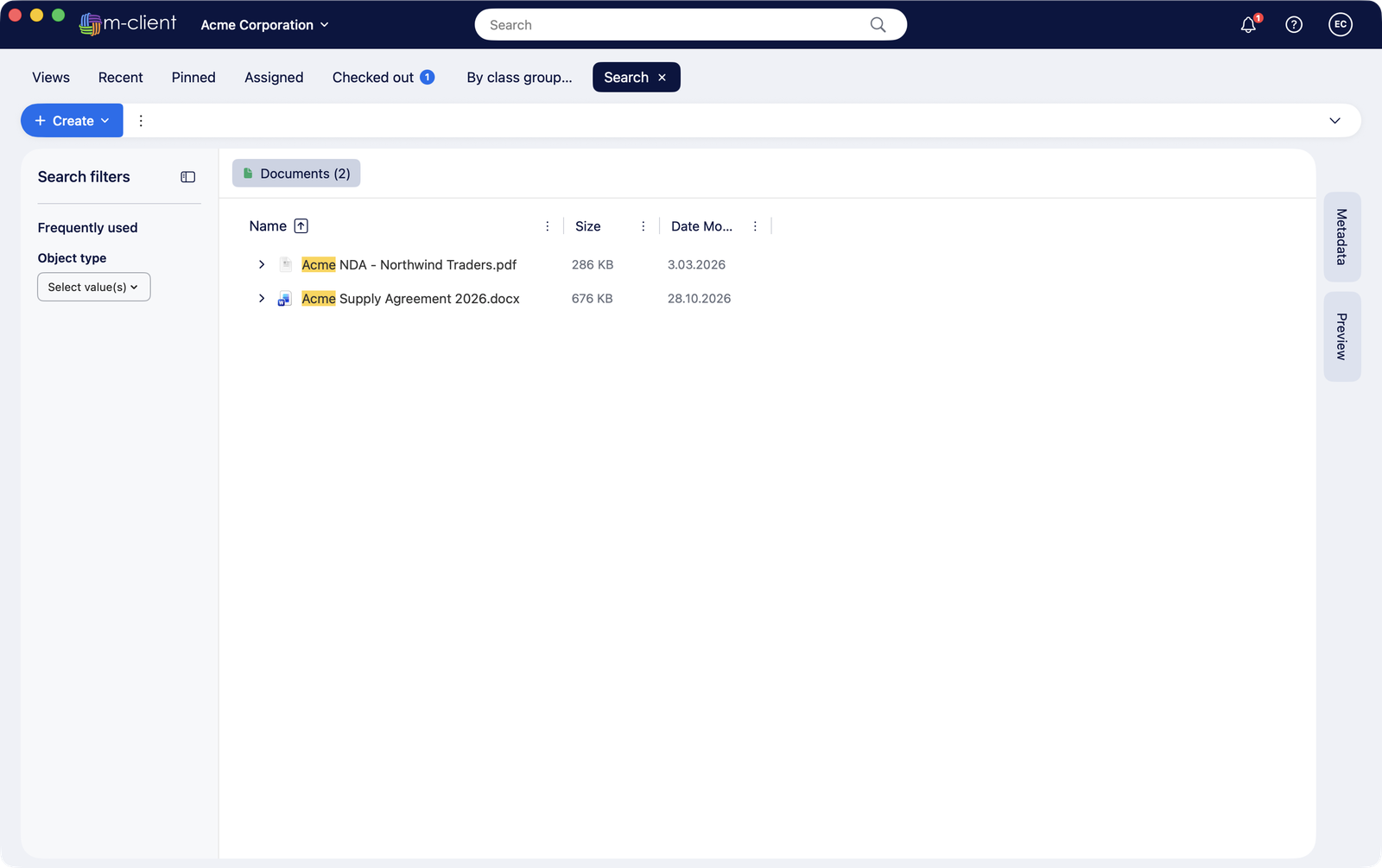
Task: Open the Acme Corporation vault dropdown
Action: tap(265, 25)
